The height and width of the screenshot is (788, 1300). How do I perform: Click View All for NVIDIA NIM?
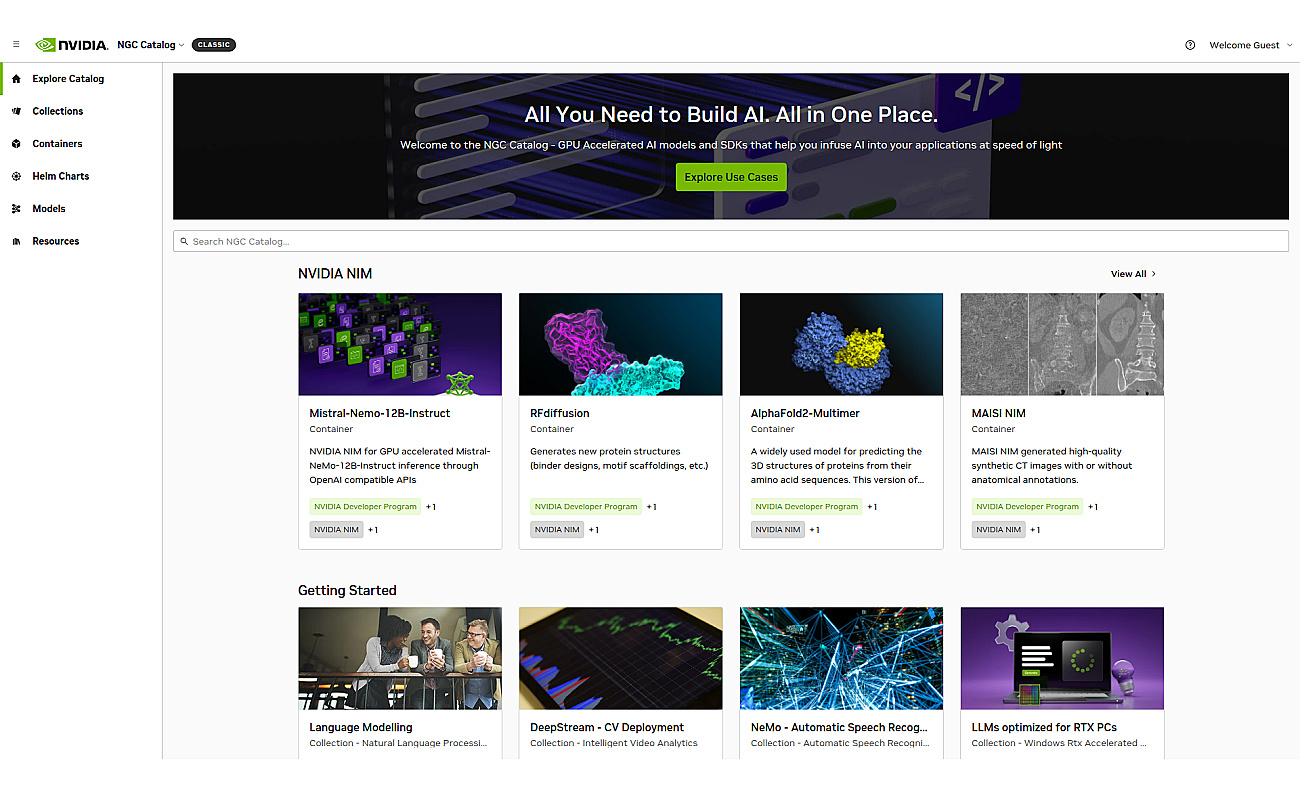1133,274
